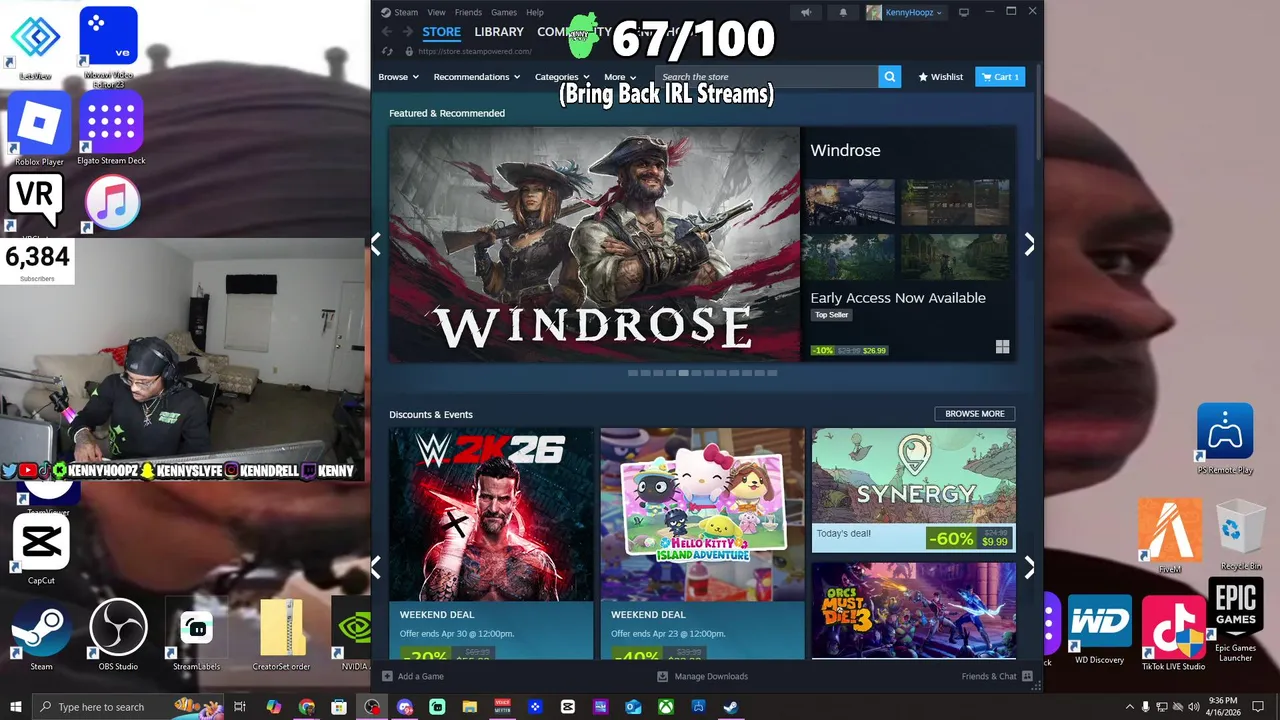Viewport: 1280px width, 720px height.
Task: Show next featured game with right arrow
Action: click(x=1029, y=244)
